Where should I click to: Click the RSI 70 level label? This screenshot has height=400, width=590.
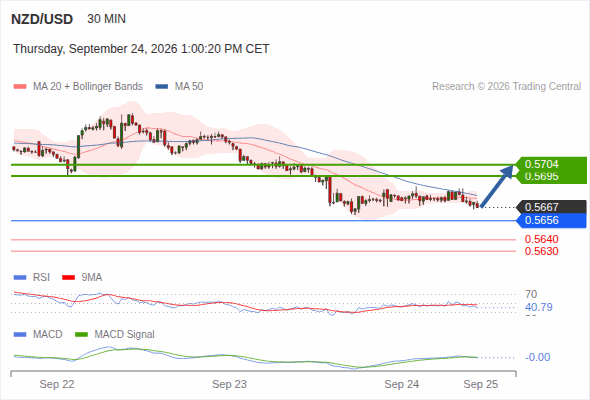531,294
